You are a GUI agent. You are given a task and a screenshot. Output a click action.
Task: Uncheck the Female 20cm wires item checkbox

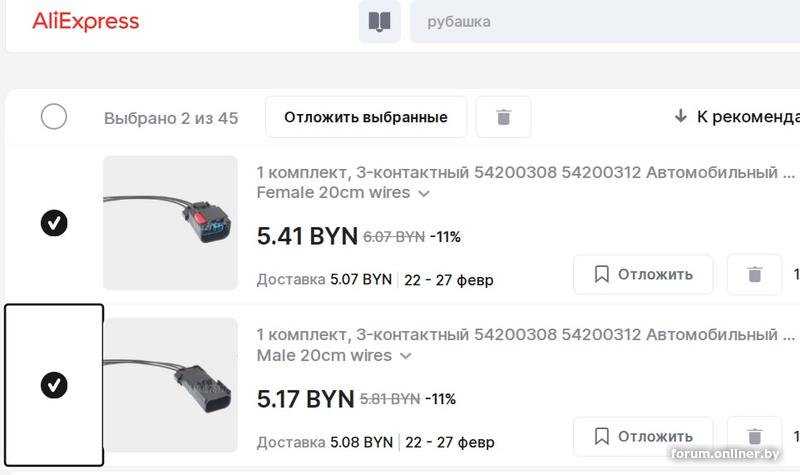54,223
